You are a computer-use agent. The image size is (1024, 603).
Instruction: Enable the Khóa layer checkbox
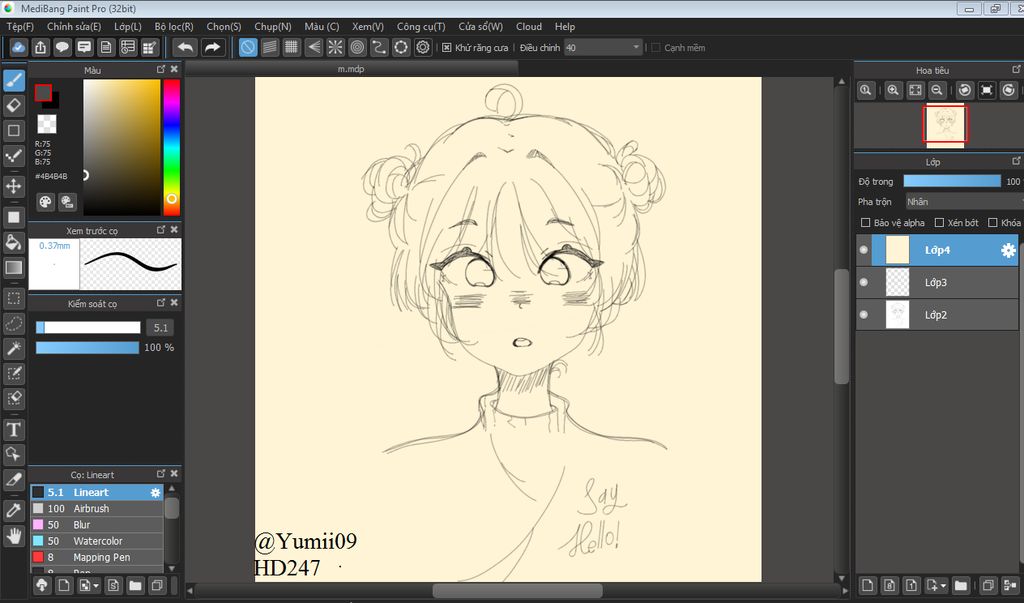tap(993, 223)
